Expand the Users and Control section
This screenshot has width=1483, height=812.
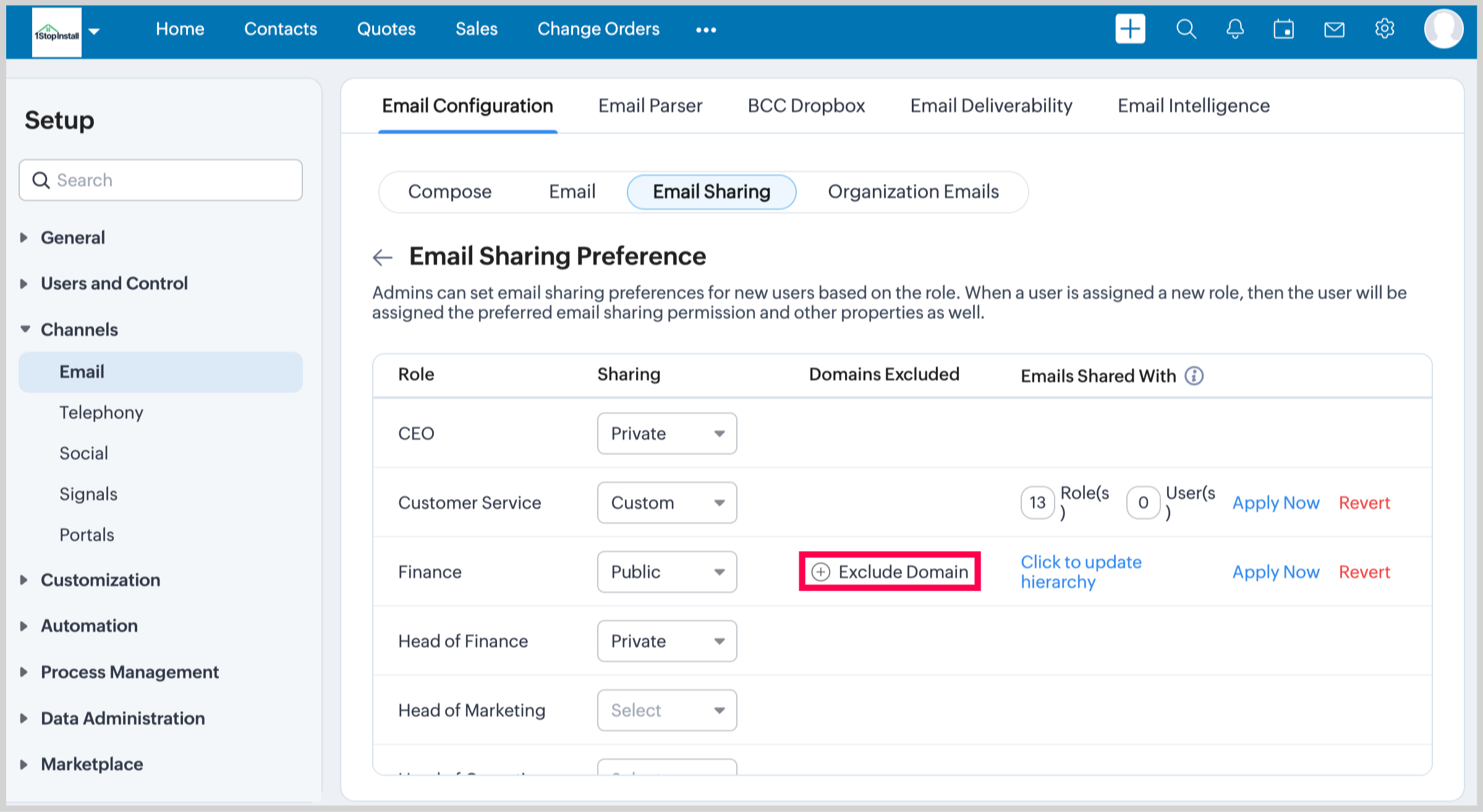tap(114, 284)
